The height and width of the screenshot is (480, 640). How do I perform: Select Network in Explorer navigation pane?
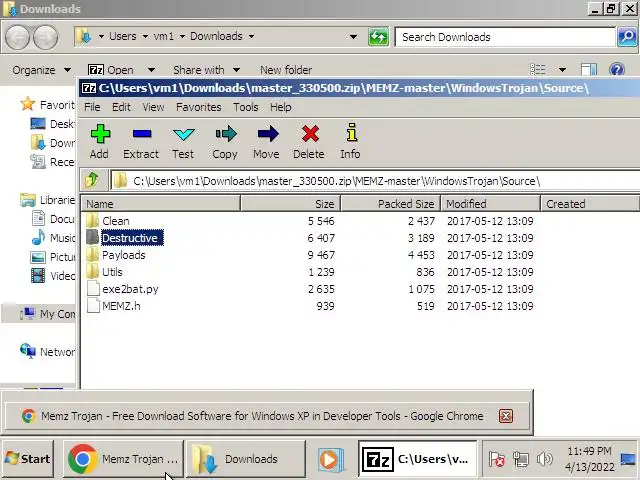[x=48, y=351]
